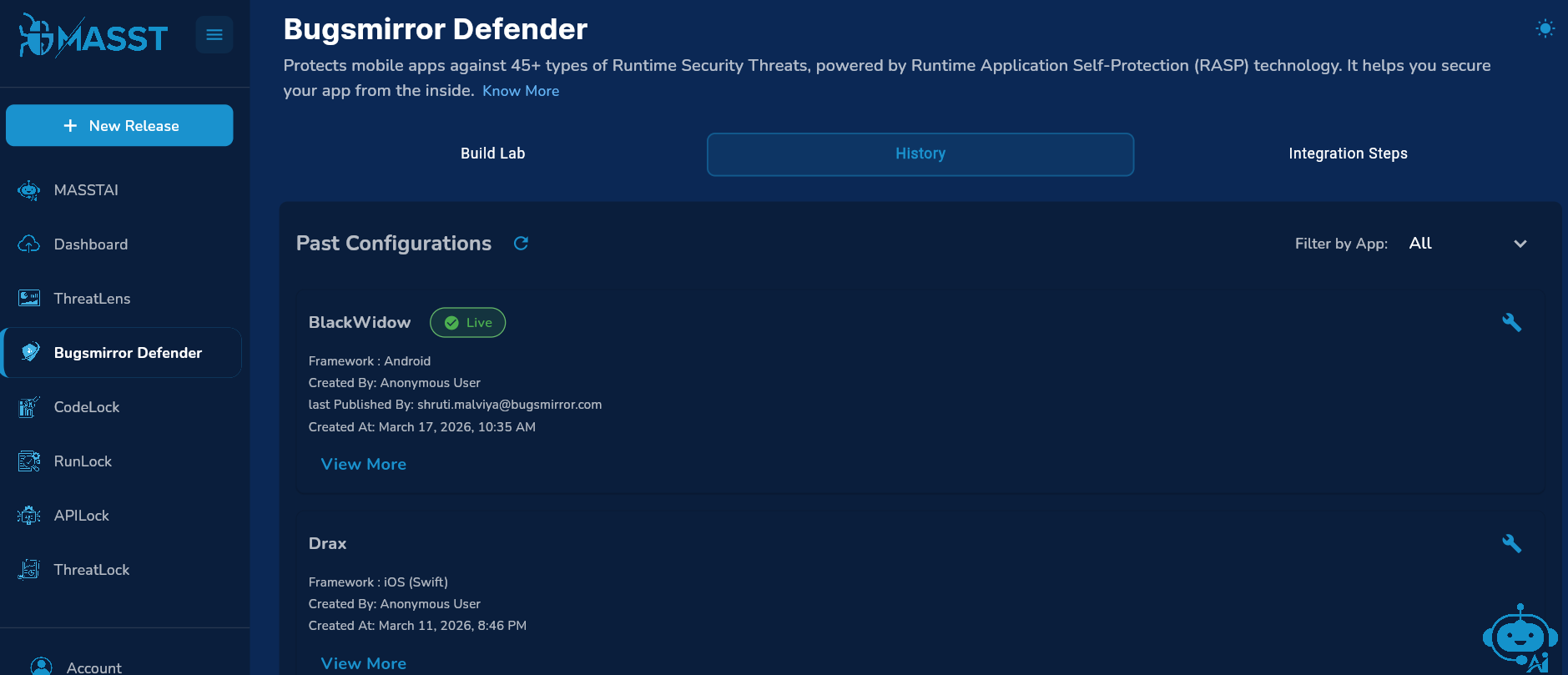Image resolution: width=1568 pixels, height=675 pixels.
Task: Click the APILock chip icon
Action: coord(29,516)
